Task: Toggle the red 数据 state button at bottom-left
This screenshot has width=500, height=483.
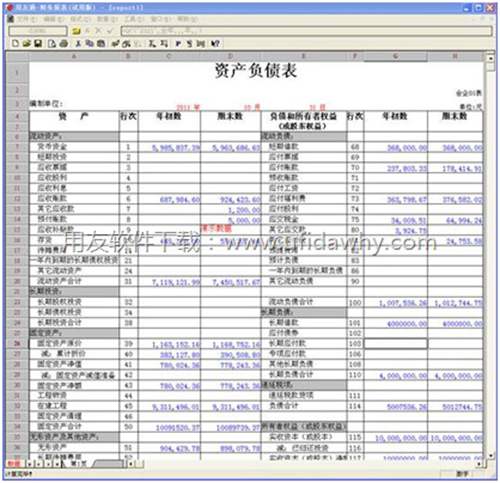Action: pyautogui.click(x=14, y=464)
